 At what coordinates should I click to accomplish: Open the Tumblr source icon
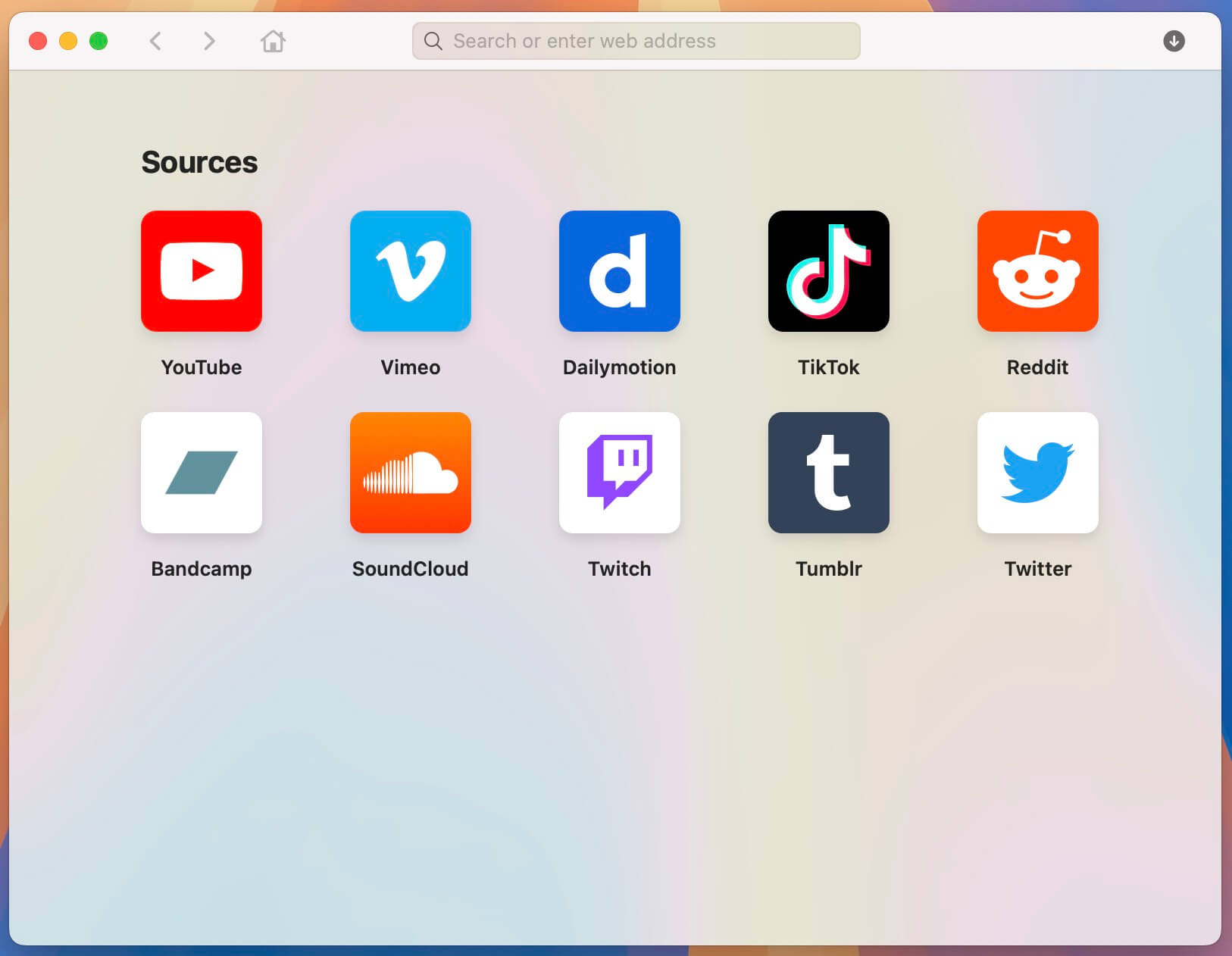tap(829, 473)
